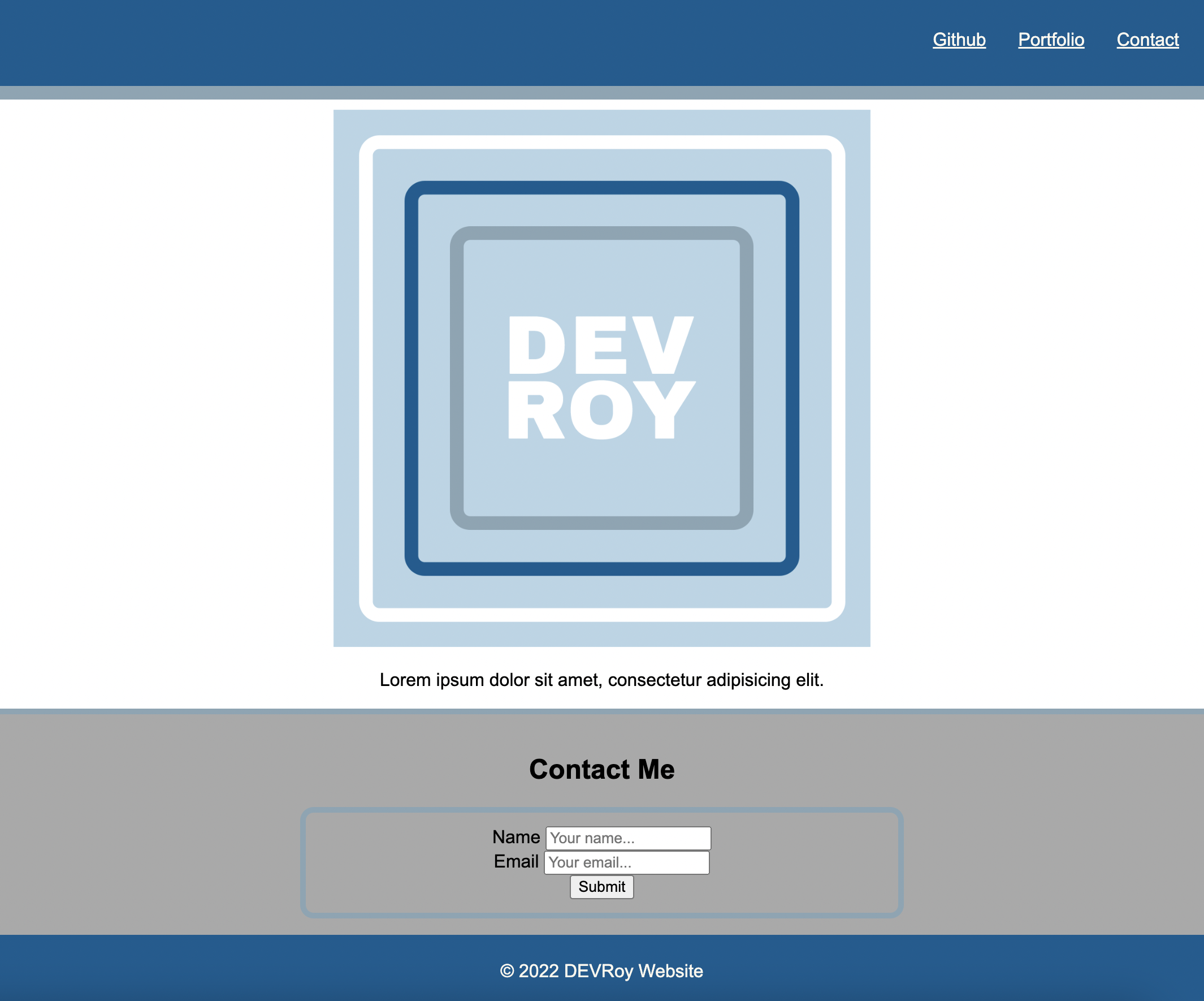This screenshot has width=1204, height=1001.
Task: Go to the Portfolio link
Action: click(x=1051, y=40)
